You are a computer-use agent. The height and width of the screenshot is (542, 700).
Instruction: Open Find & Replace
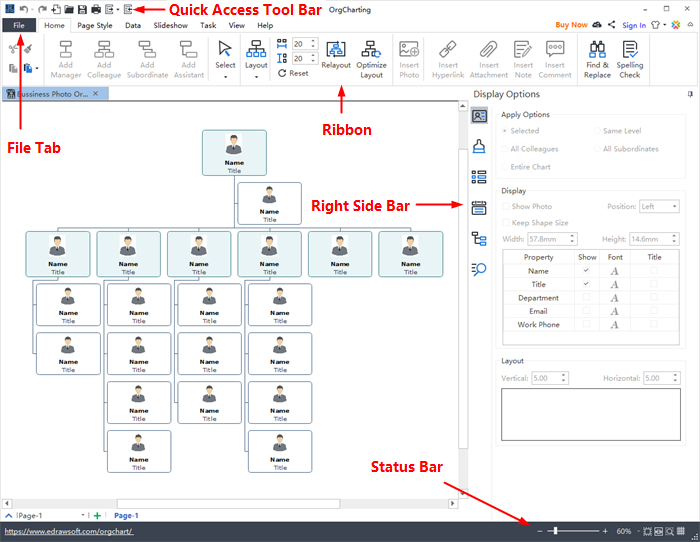click(597, 59)
